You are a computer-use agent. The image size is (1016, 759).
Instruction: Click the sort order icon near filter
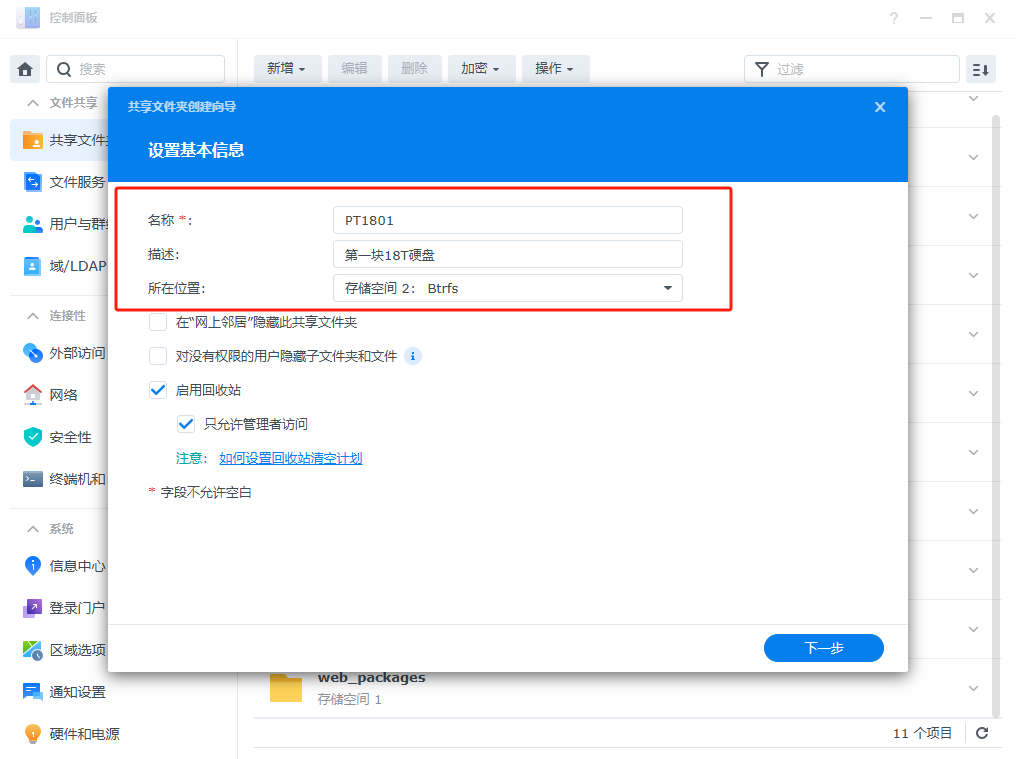pos(981,69)
